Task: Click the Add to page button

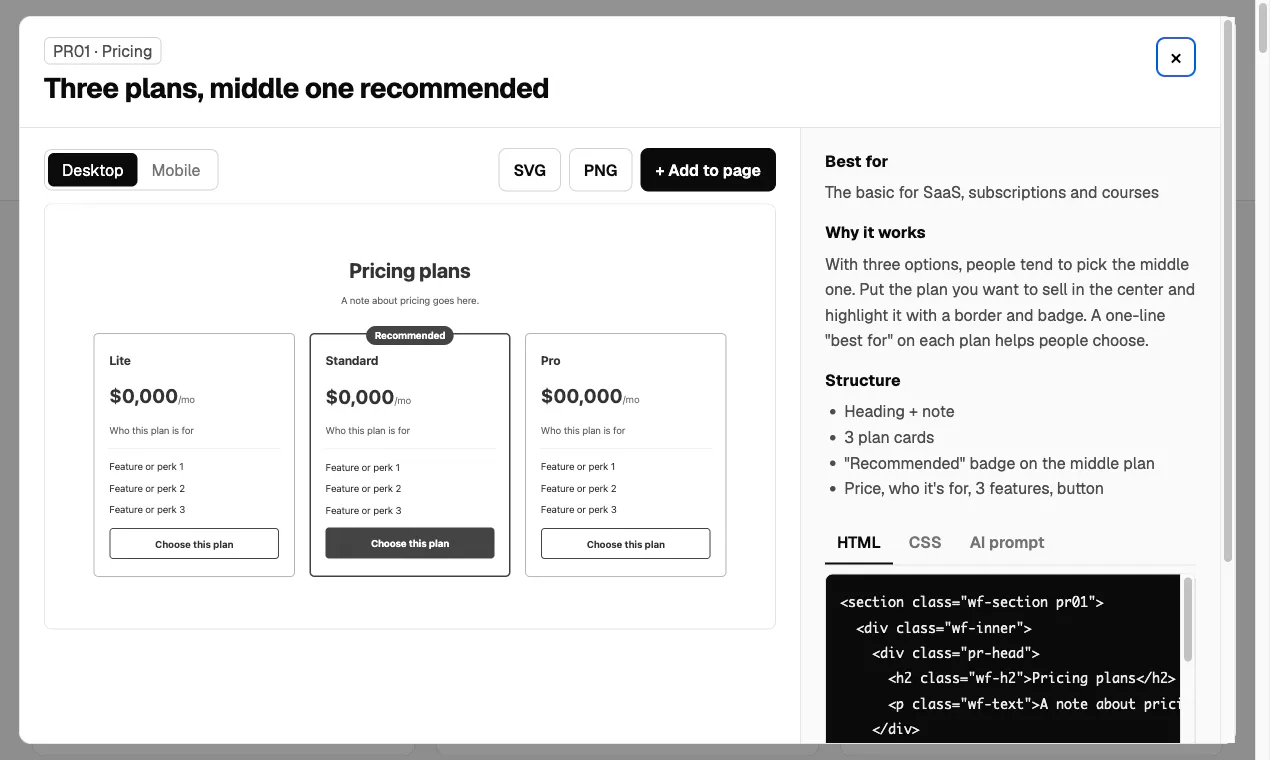Action: coord(708,170)
